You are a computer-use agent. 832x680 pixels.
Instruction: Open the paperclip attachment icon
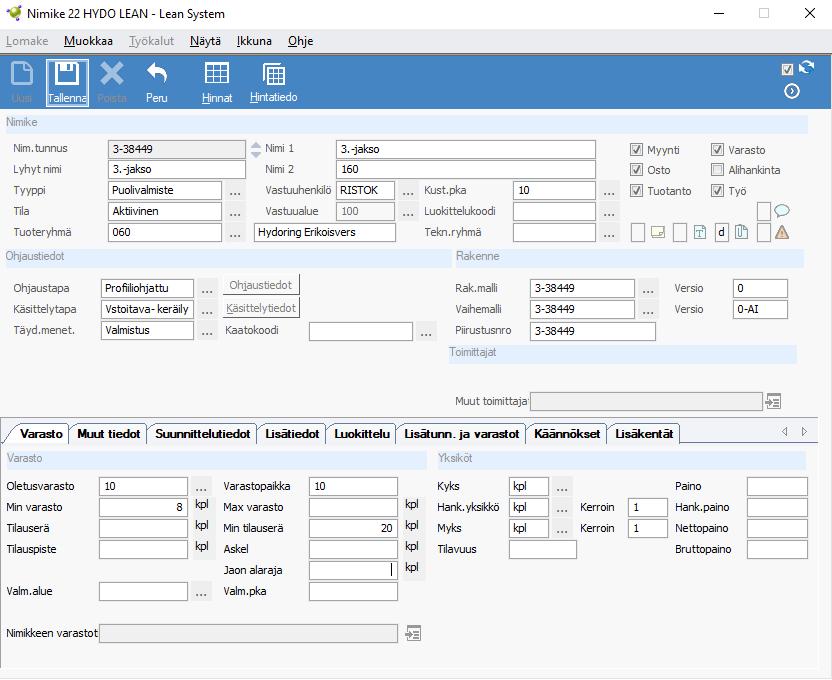coord(742,232)
